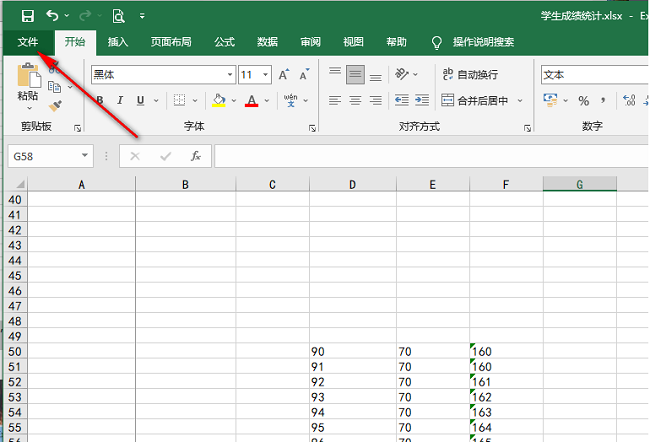The image size is (650, 442).
Task: Click the Insert Function fx icon
Action: tap(196, 156)
